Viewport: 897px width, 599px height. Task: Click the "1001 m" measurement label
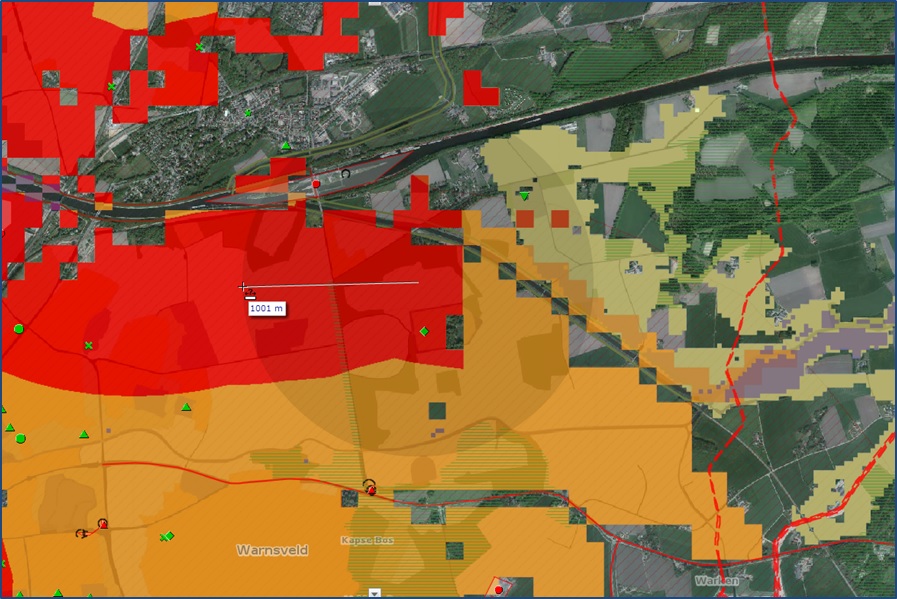click(x=267, y=308)
